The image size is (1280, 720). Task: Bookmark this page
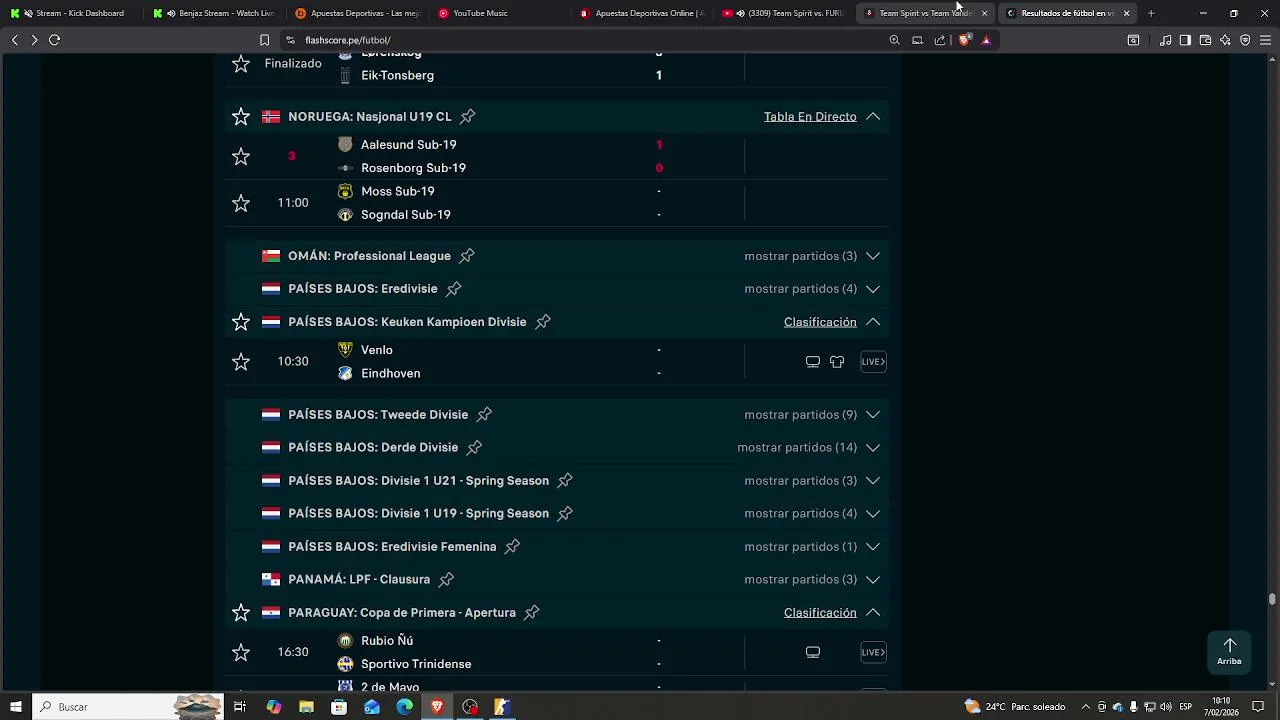264,40
